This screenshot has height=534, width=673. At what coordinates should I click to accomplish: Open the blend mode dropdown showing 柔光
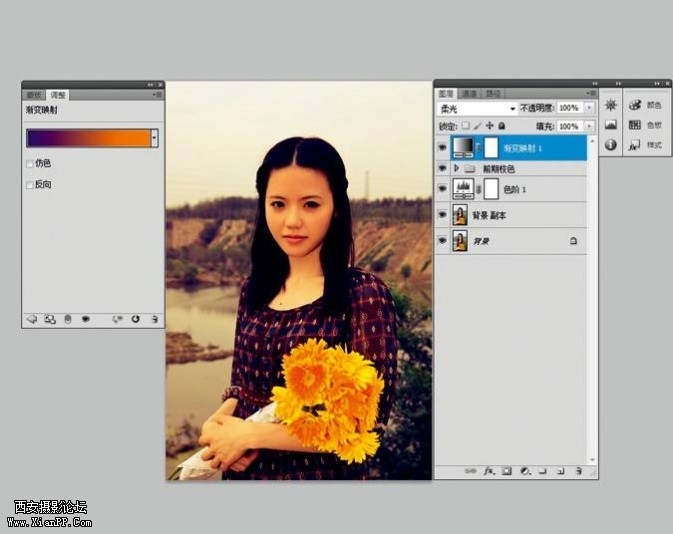477,108
